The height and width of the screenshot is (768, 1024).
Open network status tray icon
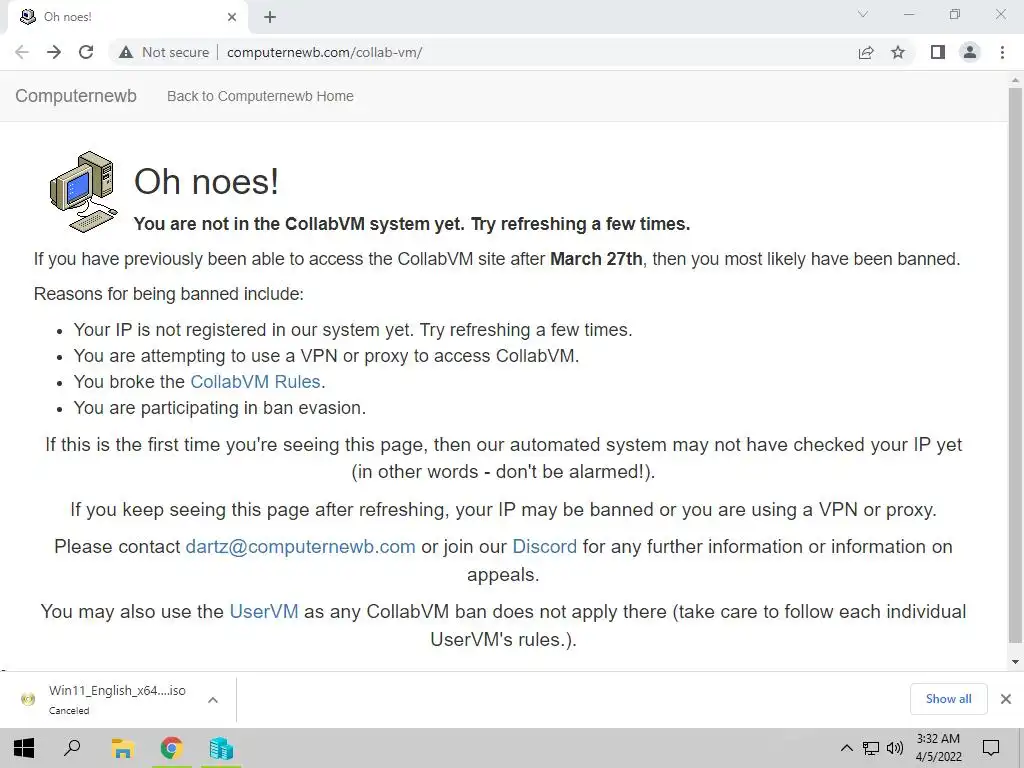871,748
